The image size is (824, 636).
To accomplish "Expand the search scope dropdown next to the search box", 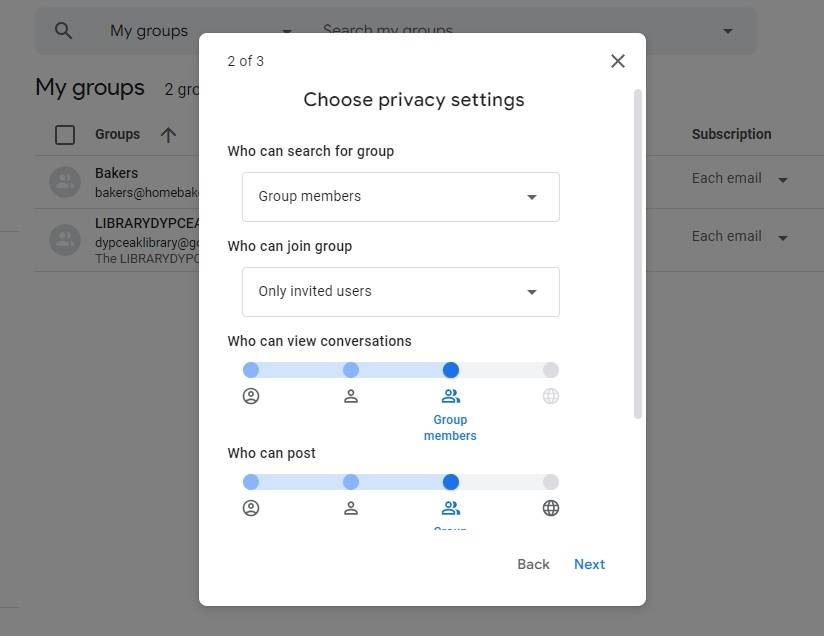I will (x=727, y=30).
